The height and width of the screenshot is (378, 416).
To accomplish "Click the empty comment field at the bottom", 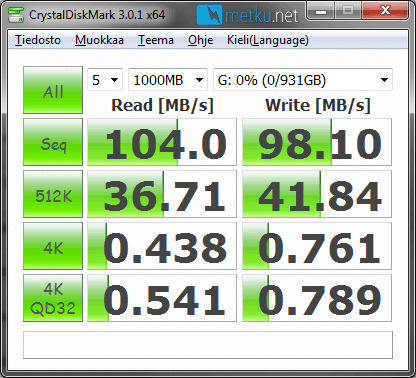I will [208, 345].
